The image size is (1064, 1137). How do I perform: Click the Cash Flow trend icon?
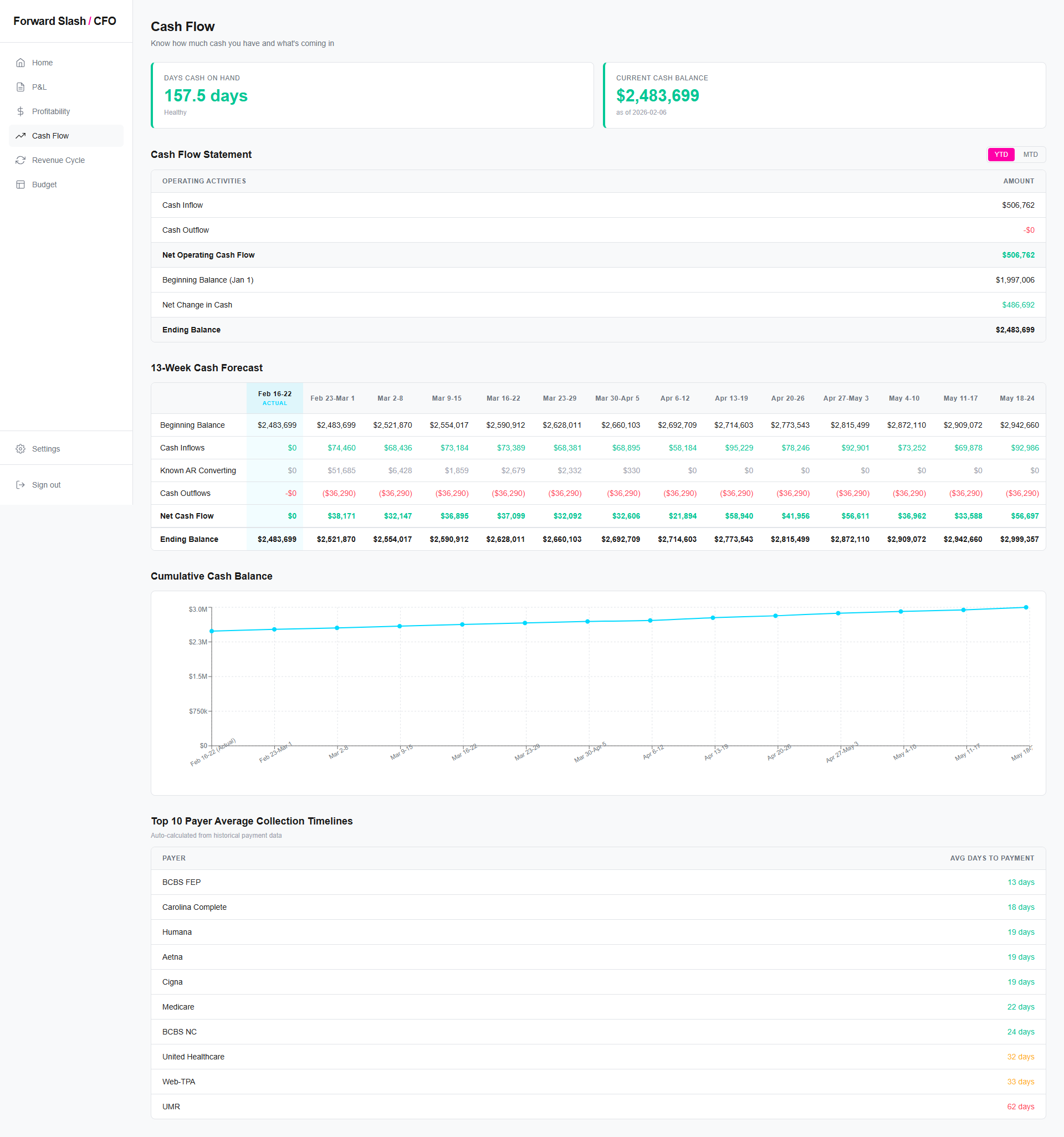click(21, 136)
